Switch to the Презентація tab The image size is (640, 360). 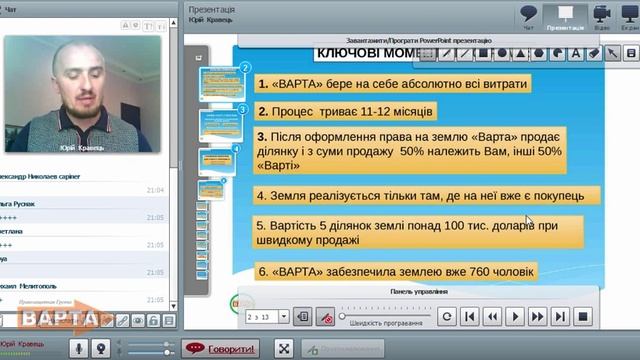(x=565, y=18)
